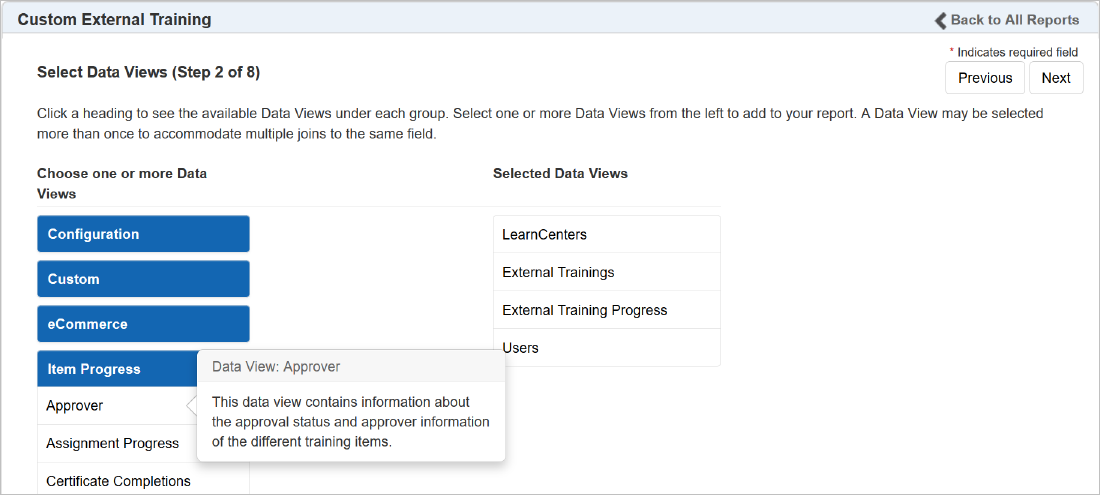Expand the eCommerce data view group

coord(143,324)
